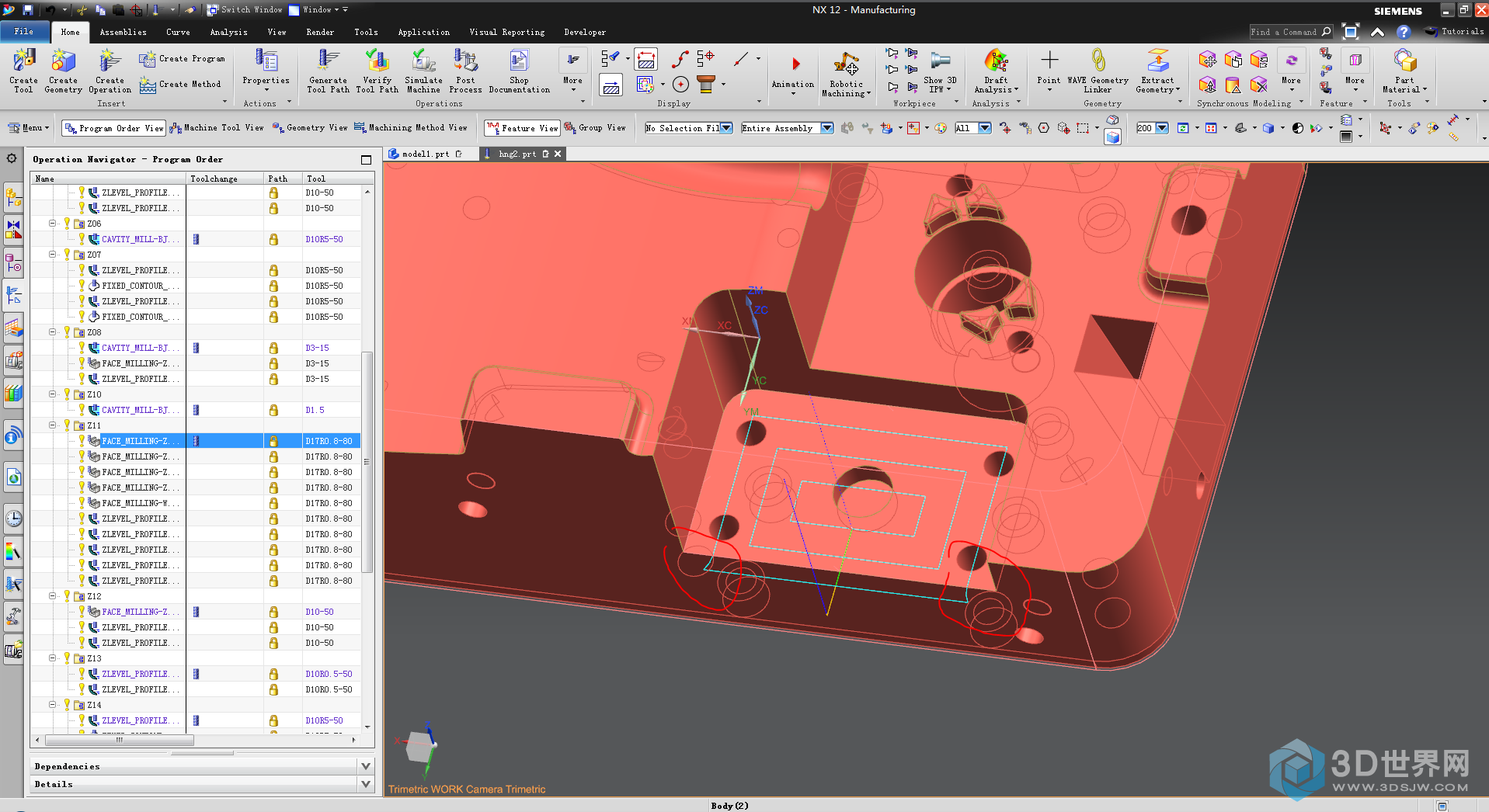Maximize the Operation Navigator panel
The image size is (1489, 812).
[366, 160]
